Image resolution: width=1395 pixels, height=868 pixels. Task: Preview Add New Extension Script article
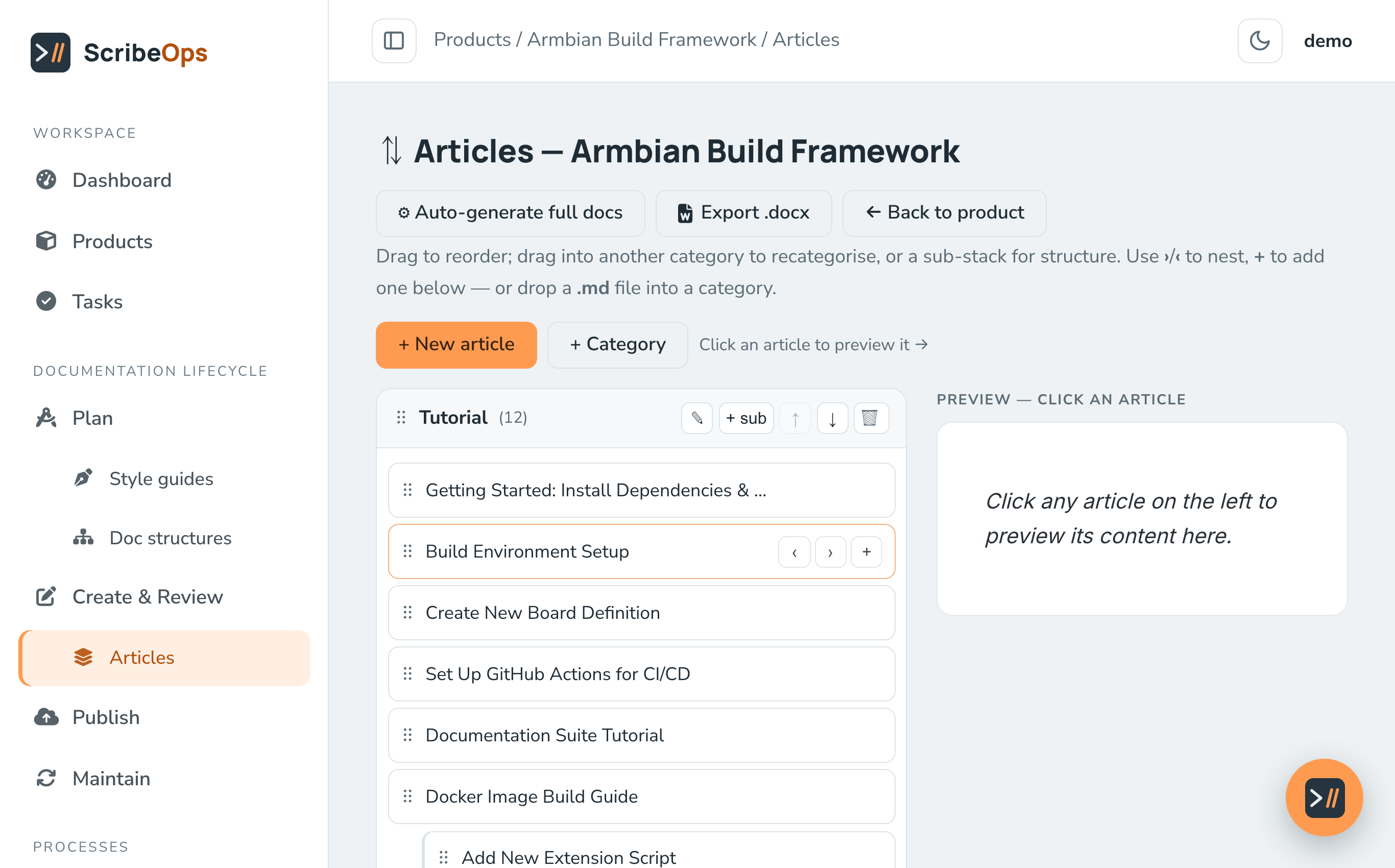(659, 851)
